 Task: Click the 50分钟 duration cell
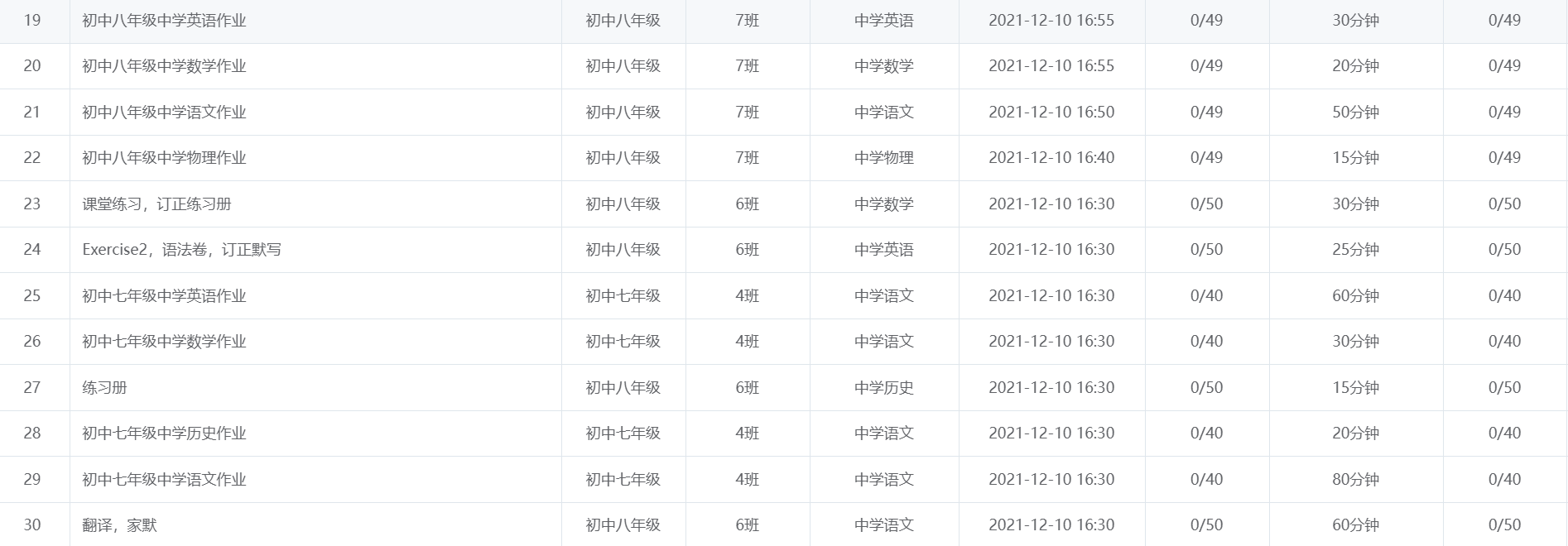[1355, 113]
